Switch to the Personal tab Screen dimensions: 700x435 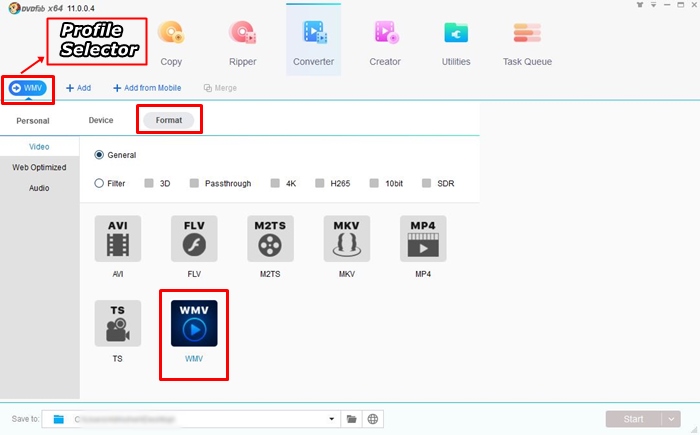coord(33,121)
